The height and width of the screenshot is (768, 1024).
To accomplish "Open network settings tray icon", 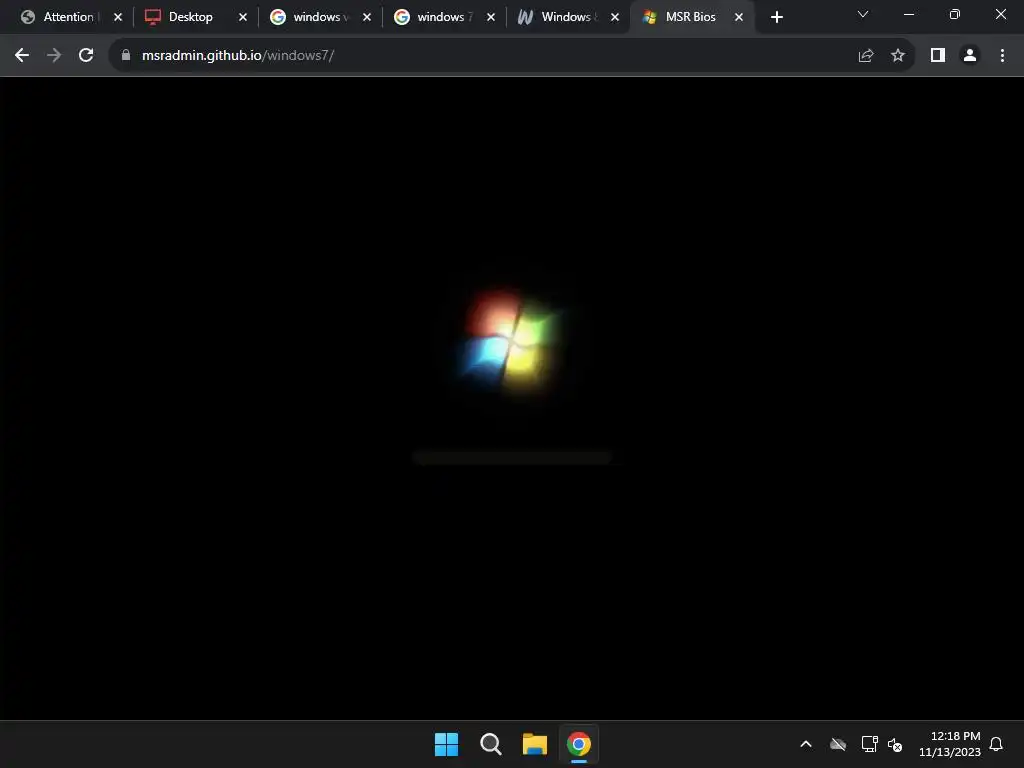I will pyautogui.click(x=869, y=744).
